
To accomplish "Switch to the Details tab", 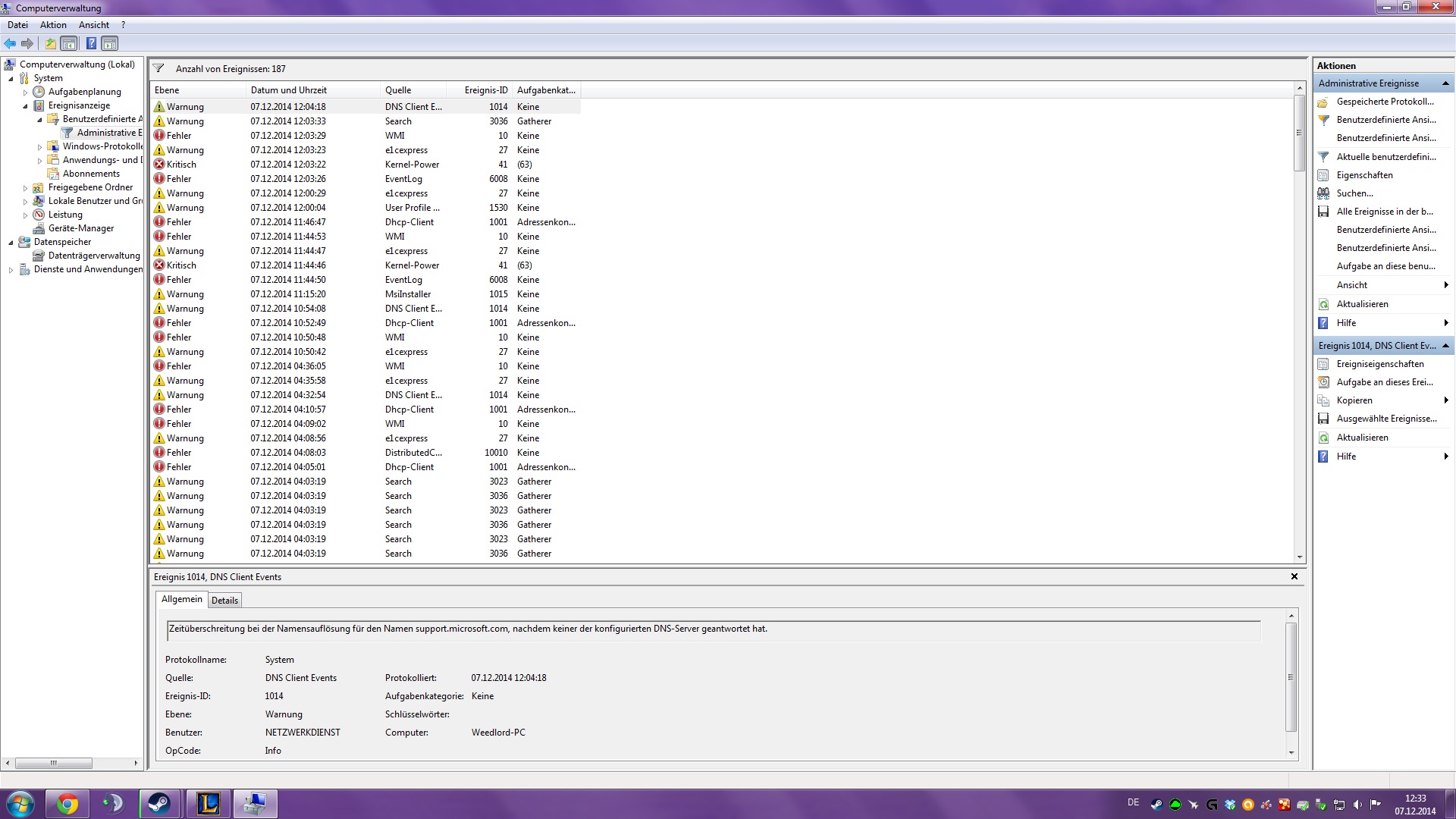I will (x=224, y=601).
